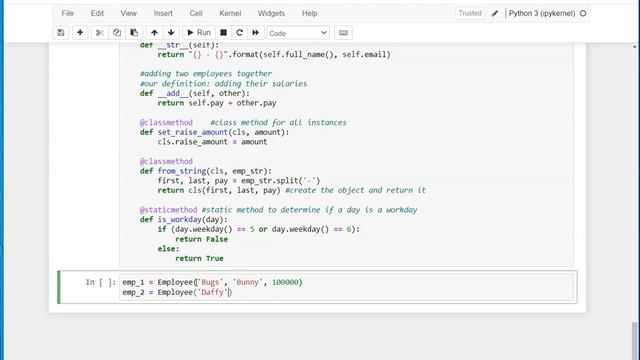Click the cls.raise_amount = amount line
The width and height of the screenshot is (640, 360).
tap(212, 142)
